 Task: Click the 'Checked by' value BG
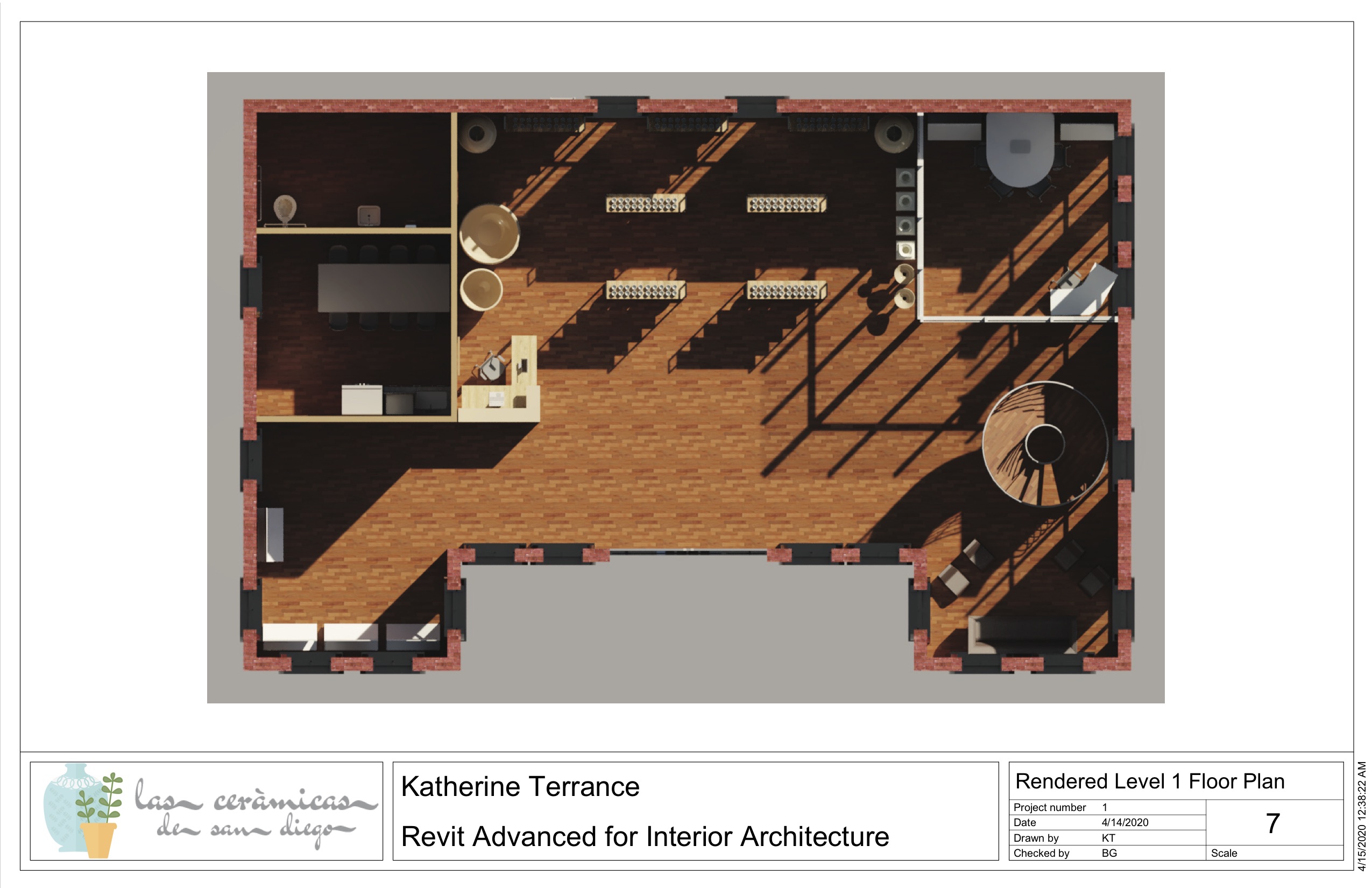(x=1108, y=853)
